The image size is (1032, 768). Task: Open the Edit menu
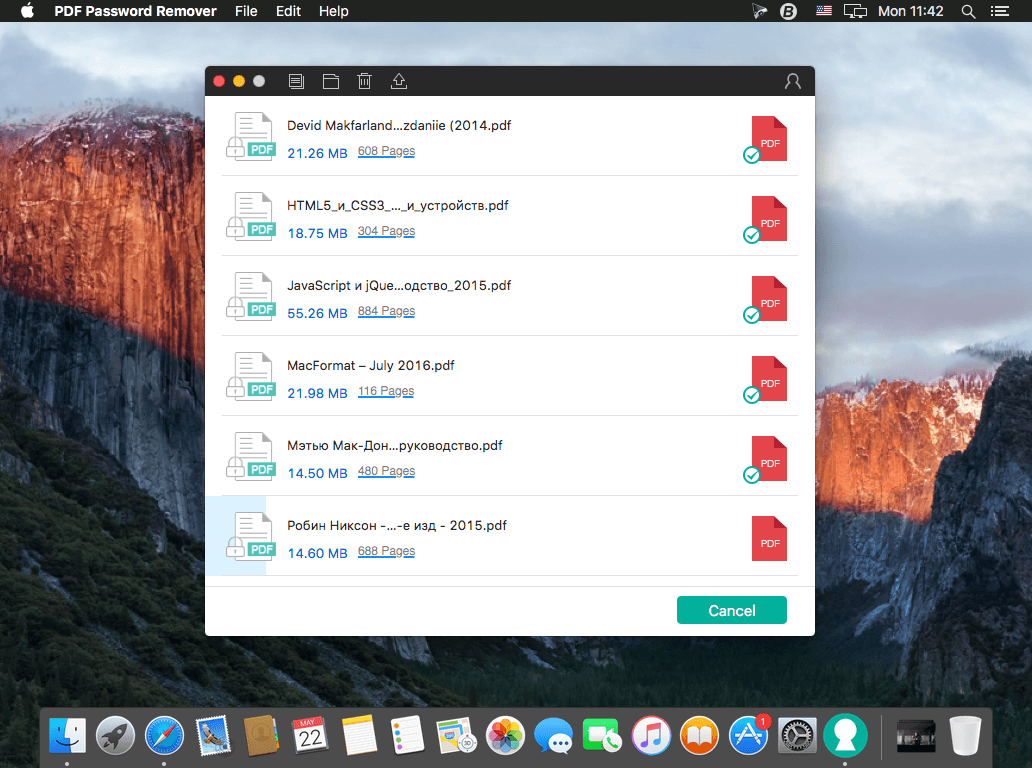288,11
